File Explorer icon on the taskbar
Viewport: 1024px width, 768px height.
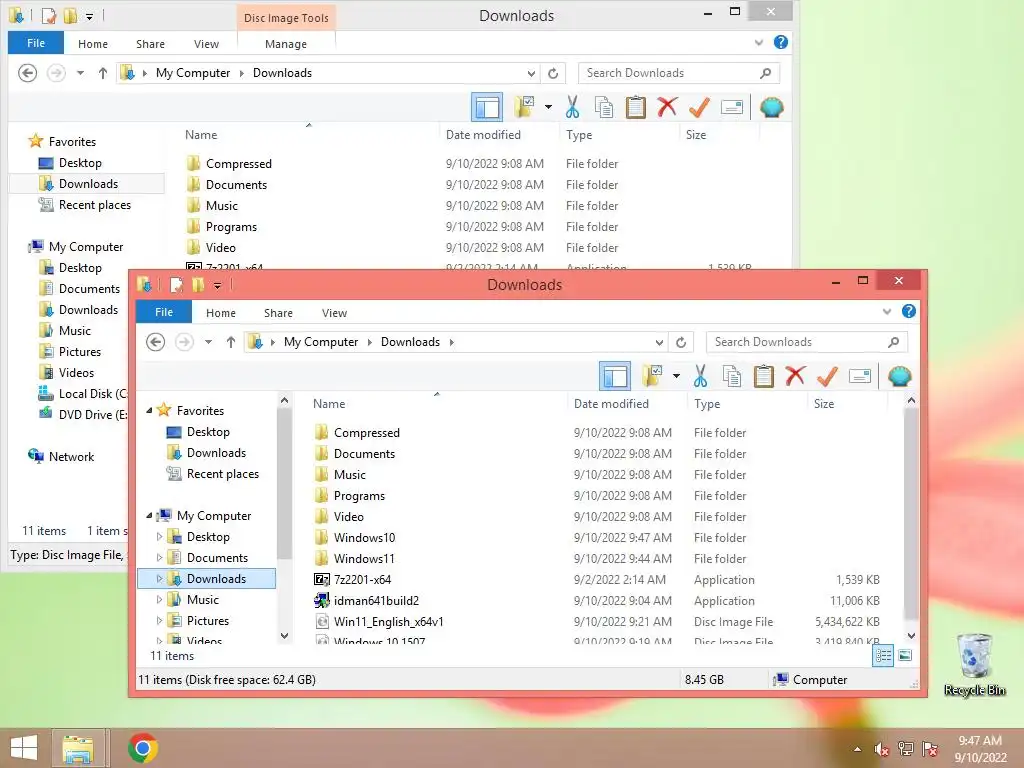point(78,748)
